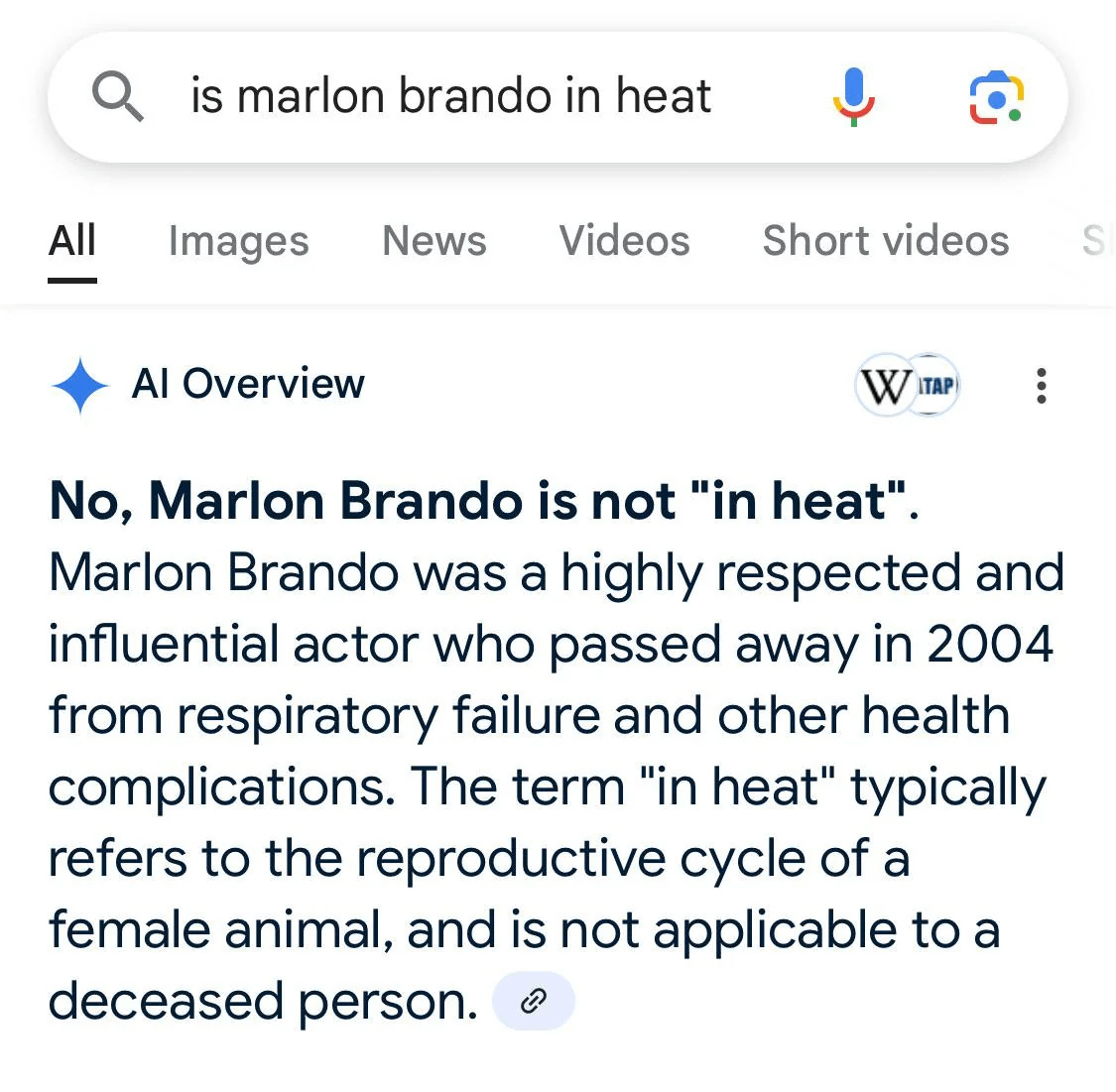Click the AI Overview heading label
Image resolution: width=1116 pixels, height=1092 pixels.
248,384
